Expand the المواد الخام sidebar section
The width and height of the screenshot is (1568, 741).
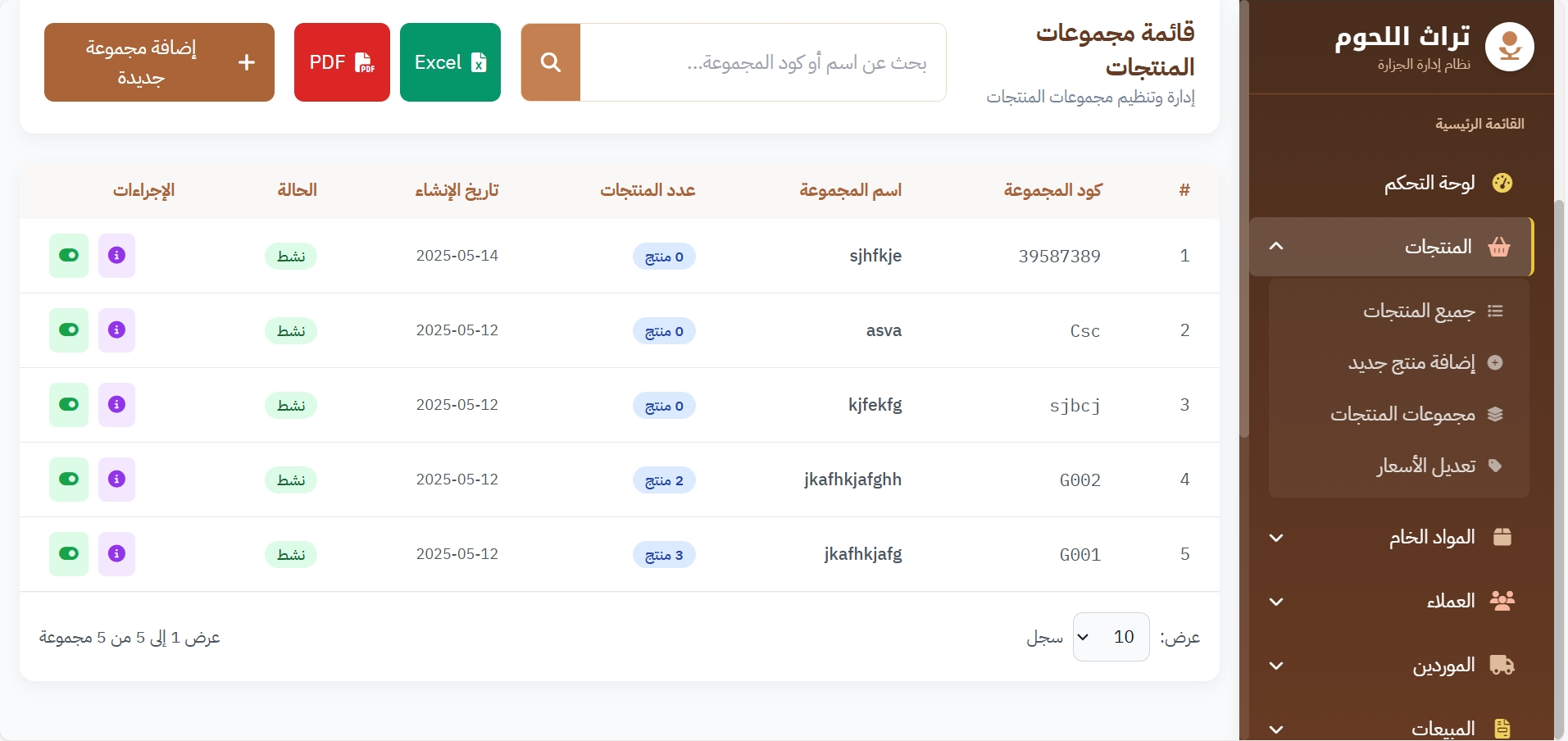click(1393, 538)
